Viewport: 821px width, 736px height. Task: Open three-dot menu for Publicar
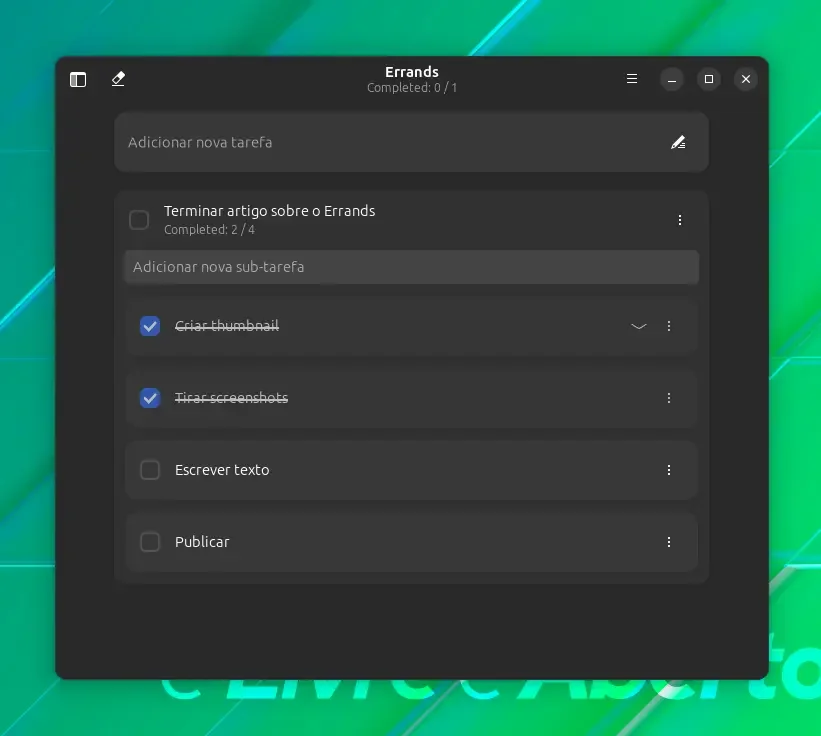tap(669, 542)
